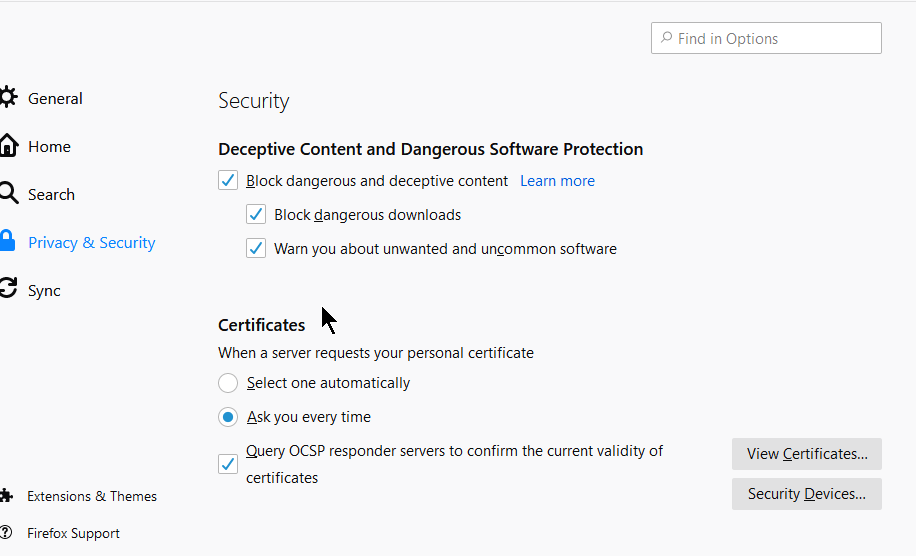Click the Extensions & Themes puzzle icon
Image resolution: width=916 pixels, height=556 pixels.
point(7,495)
